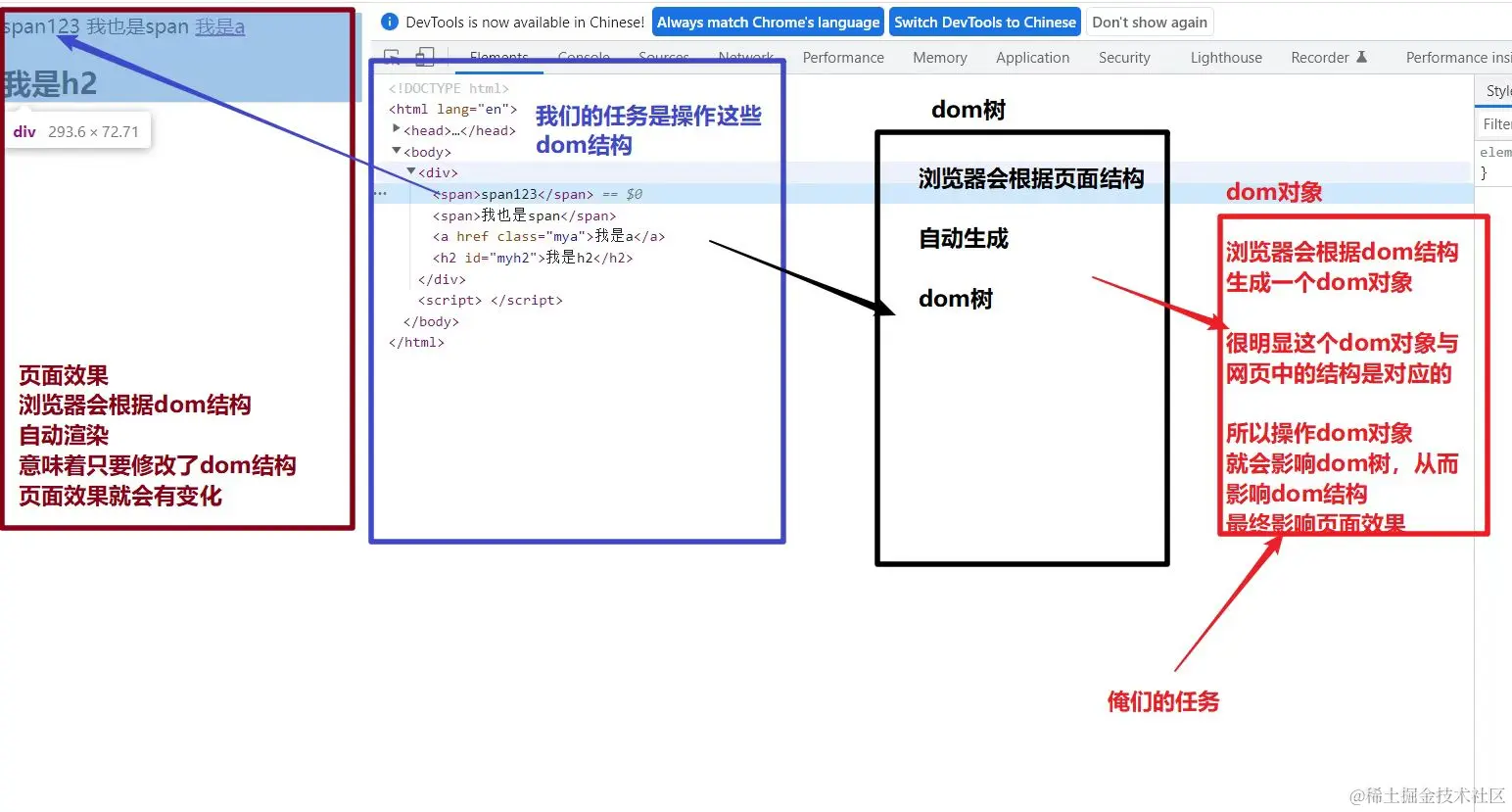Select the closing /body tag row
The image size is (1512, 812).
coord(431,321)
